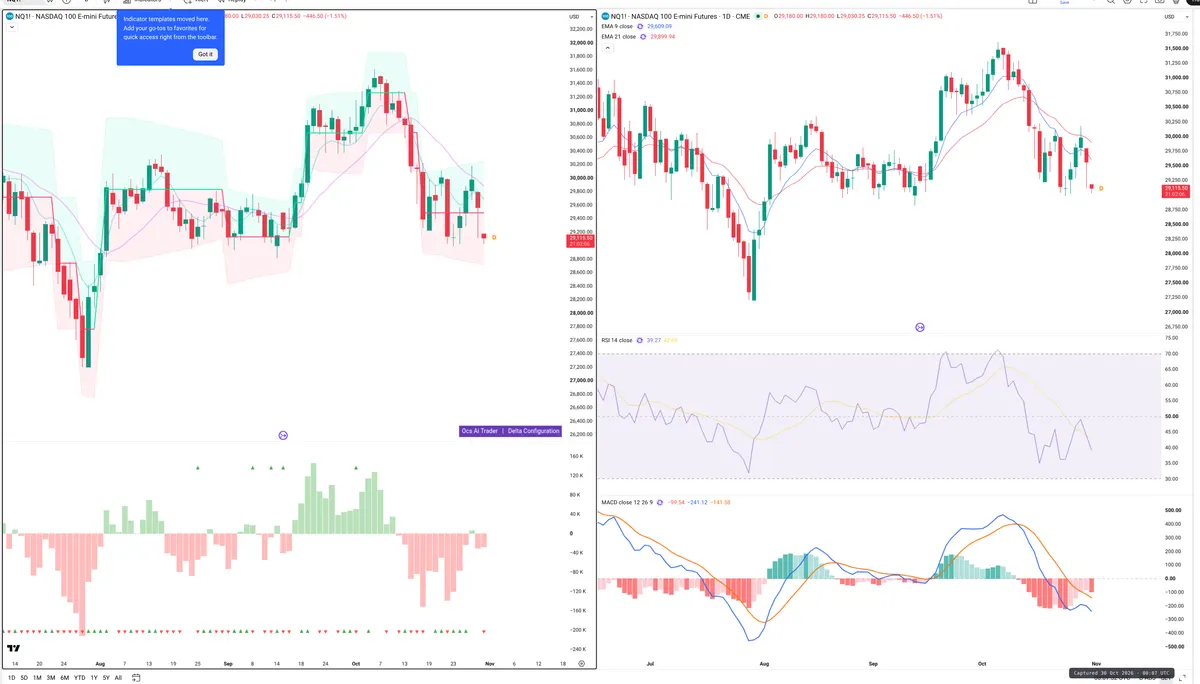The image size is (1200, 684).
Task: Click Nov on the right chart time axis
Action: (x=1095, y=663)
